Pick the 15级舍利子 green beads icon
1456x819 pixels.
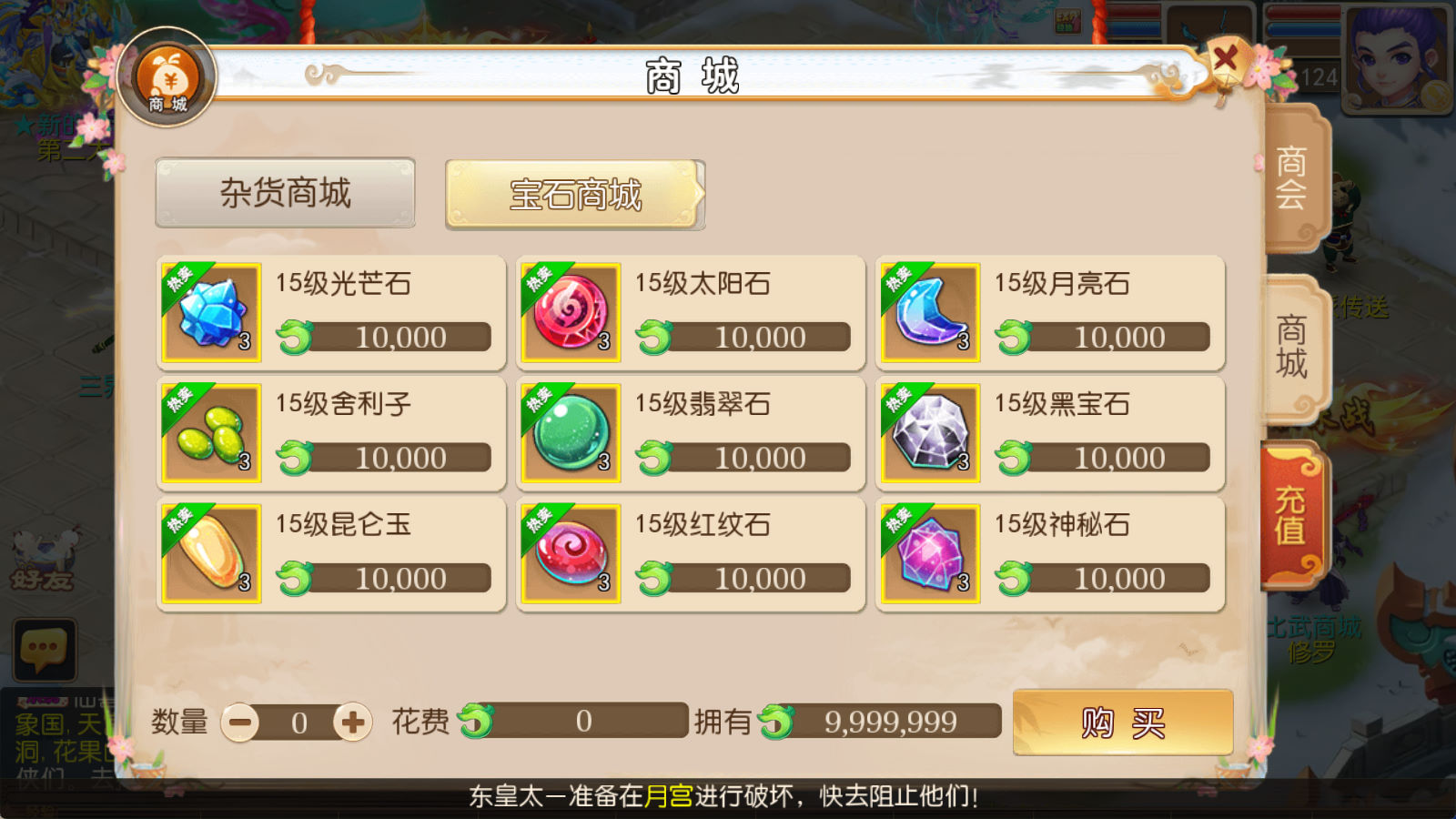[x=211, y=432]
